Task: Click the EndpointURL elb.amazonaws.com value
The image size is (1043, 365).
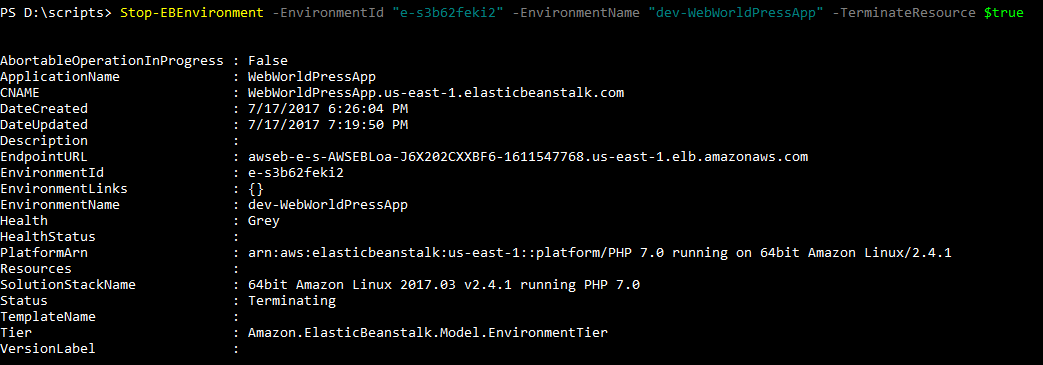Action: tap(528, 157)
